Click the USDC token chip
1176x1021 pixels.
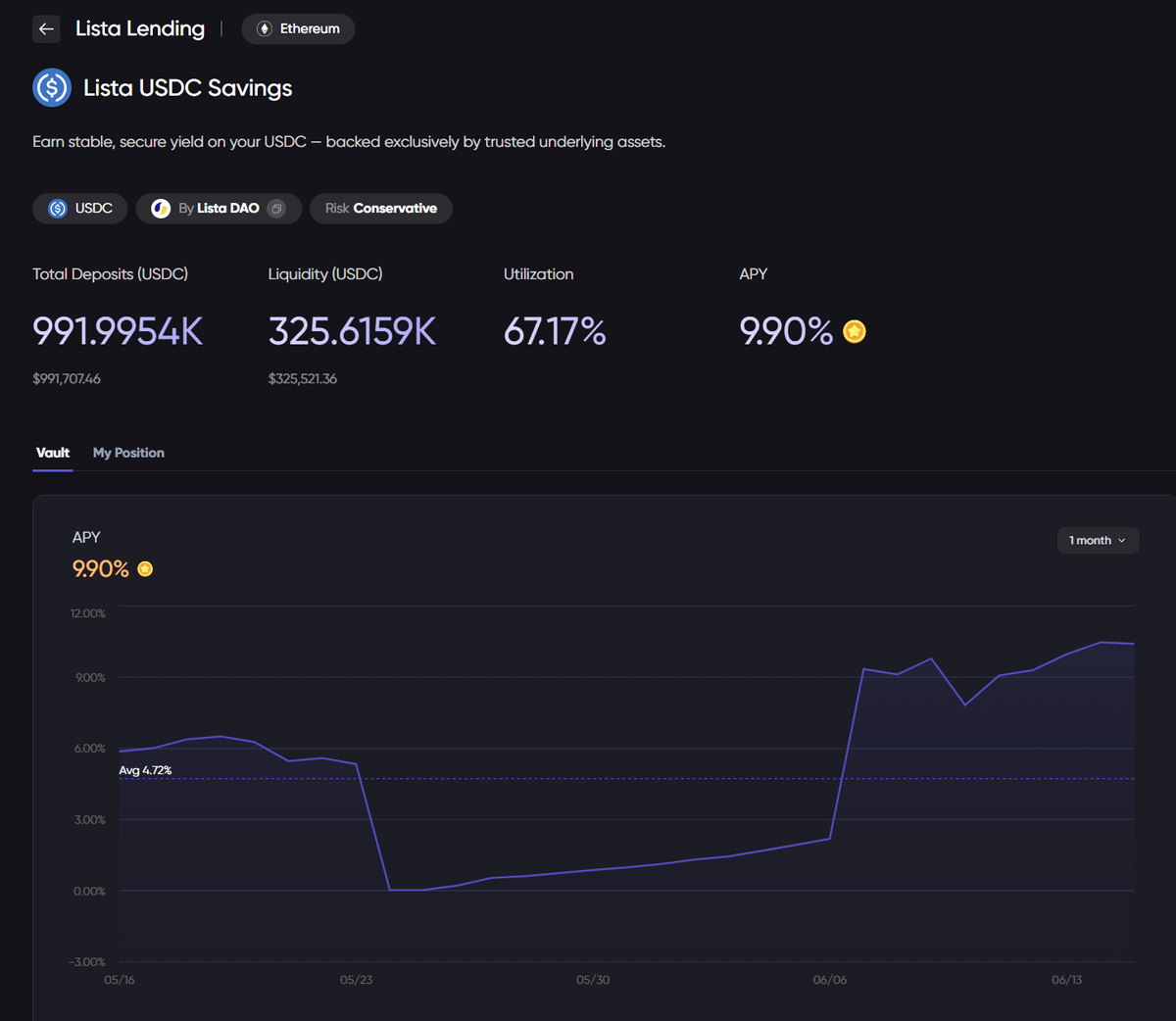[x=80, y=209]
